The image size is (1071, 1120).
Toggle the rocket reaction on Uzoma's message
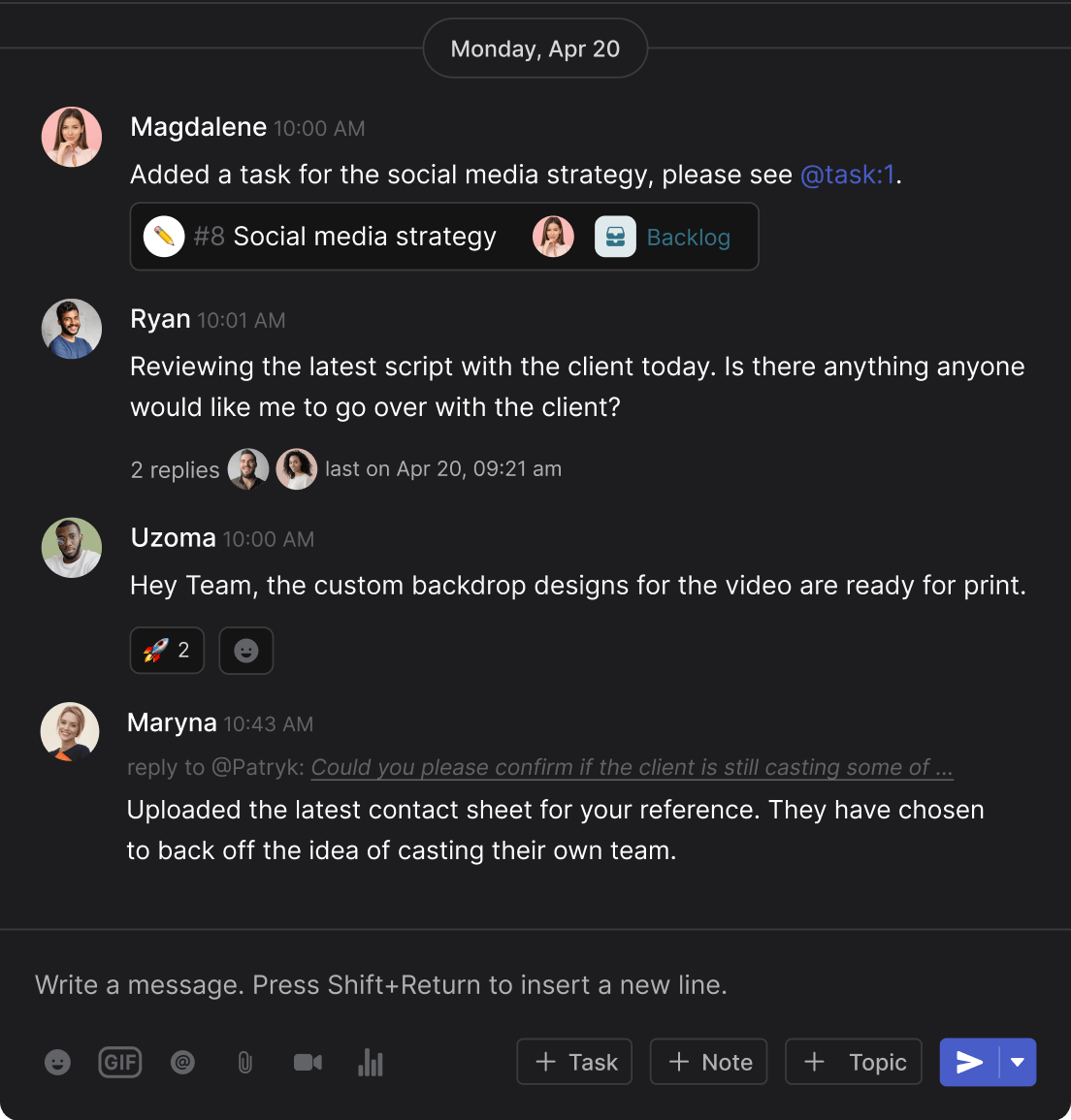[167, 651]
